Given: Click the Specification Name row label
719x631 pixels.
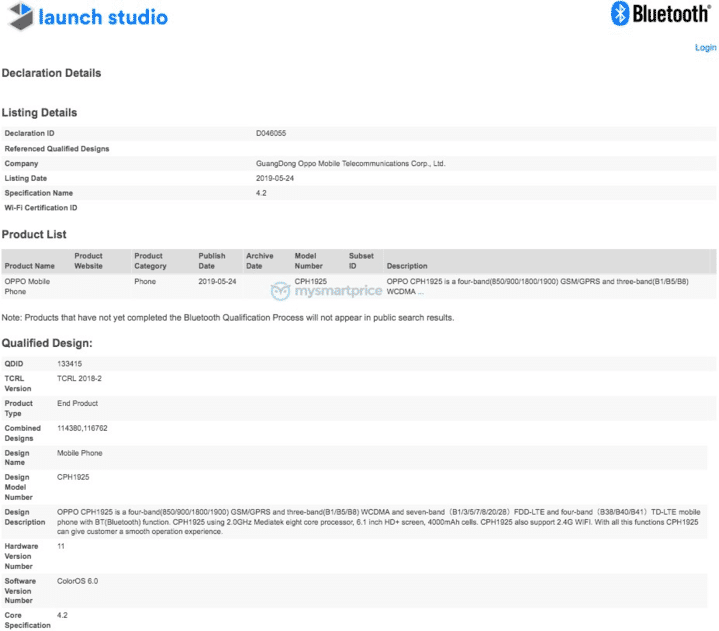Looking at the screenshot, I should click(x=39, y=193).
